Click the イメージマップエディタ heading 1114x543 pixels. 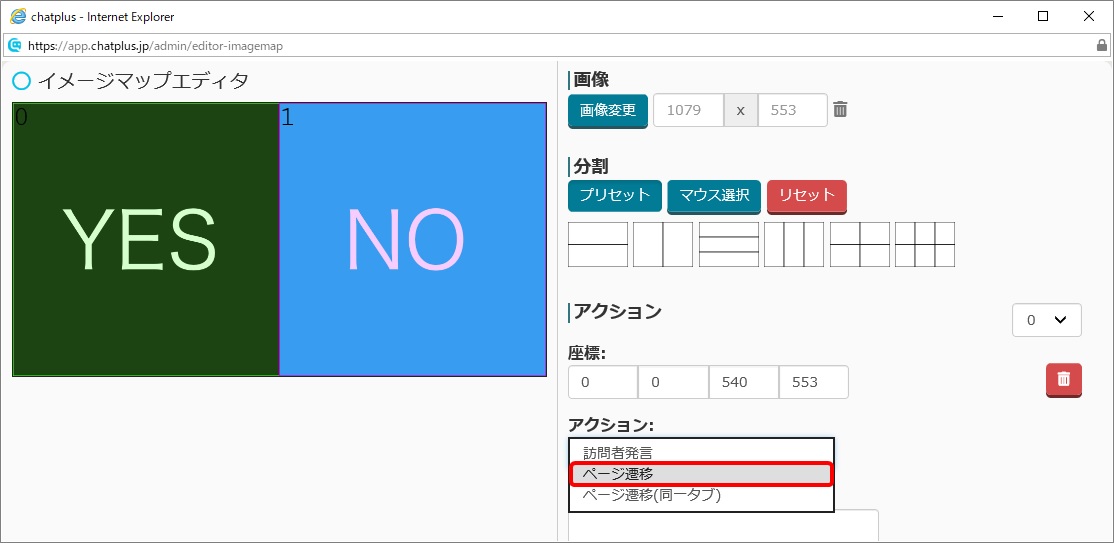pos(143,81)
